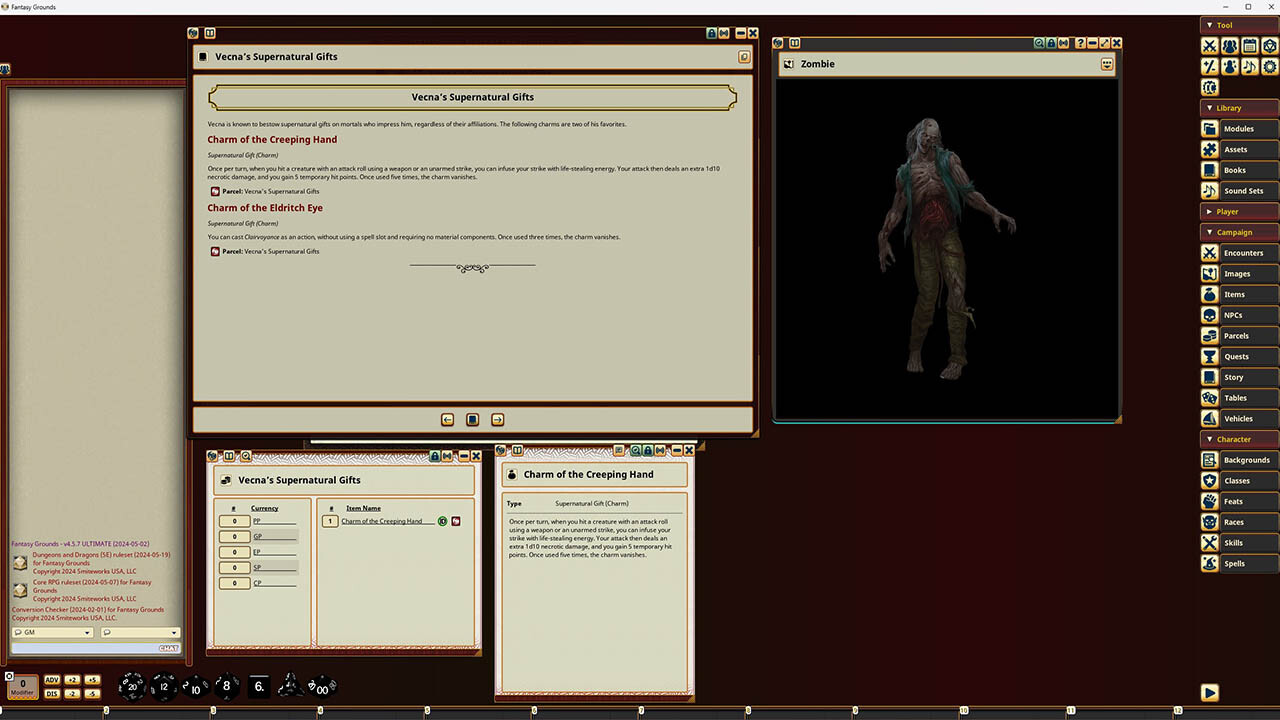This screenshot has height=720, width=1280.
Task: Toggle the ADV advantage button
Action: coord(52,680)
